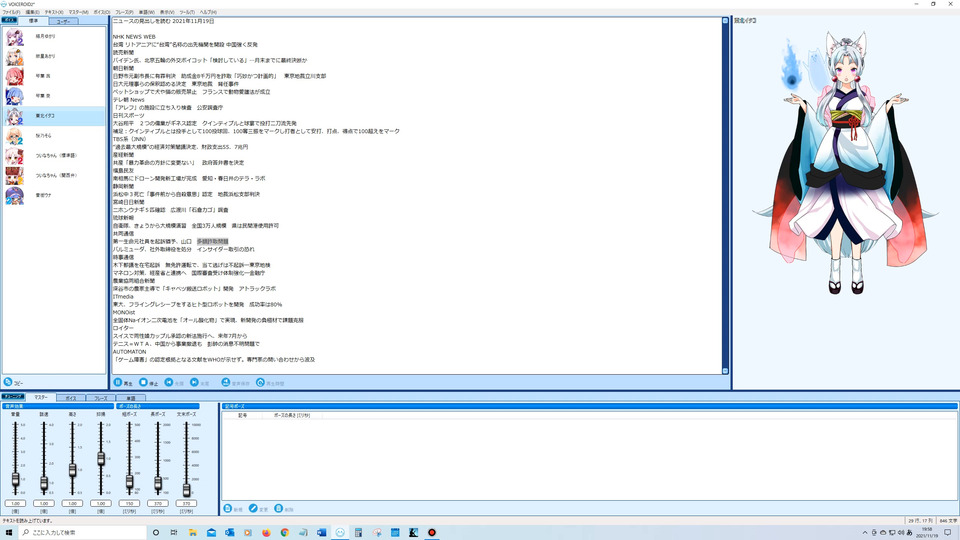Viewport: 960px width, 540px height.
Task: Click the text editor scrollbar up arrow
Action: (x=725, y=21)
